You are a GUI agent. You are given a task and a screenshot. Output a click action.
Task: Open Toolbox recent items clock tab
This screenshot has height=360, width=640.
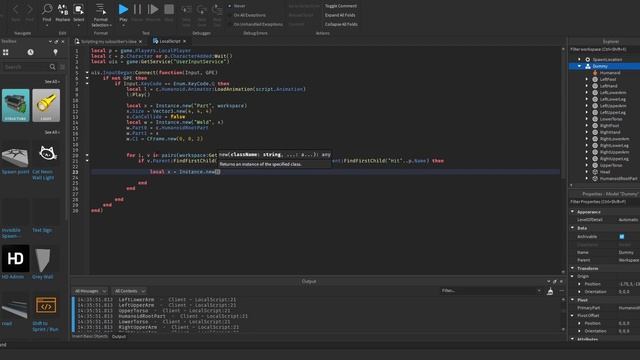click(31, 52)
